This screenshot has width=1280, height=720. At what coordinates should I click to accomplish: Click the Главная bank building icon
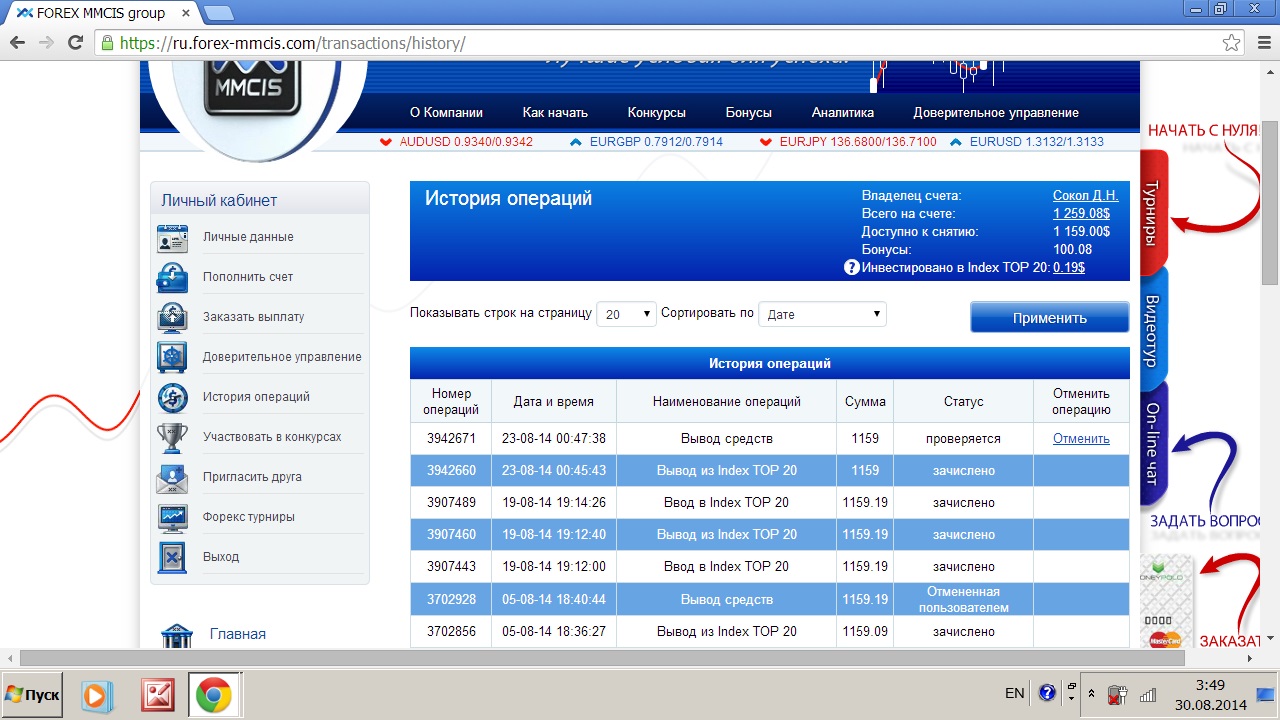click(x=177, y=634)
